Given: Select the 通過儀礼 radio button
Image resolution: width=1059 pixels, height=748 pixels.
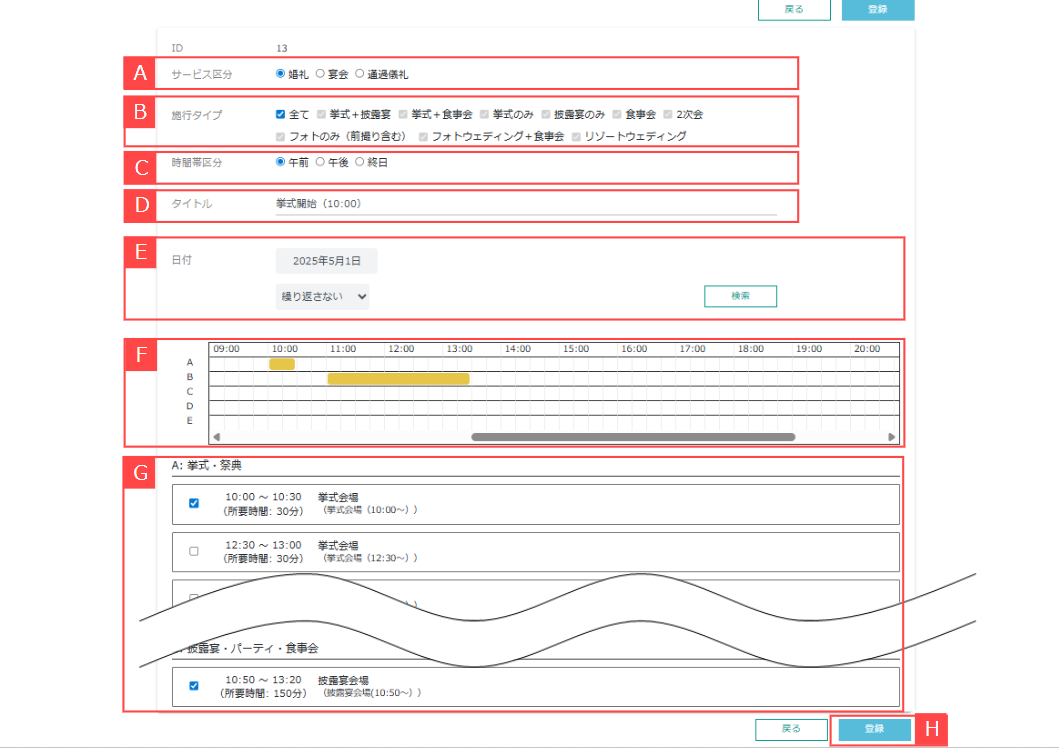Looking at the screenshot, I should 360,74.
